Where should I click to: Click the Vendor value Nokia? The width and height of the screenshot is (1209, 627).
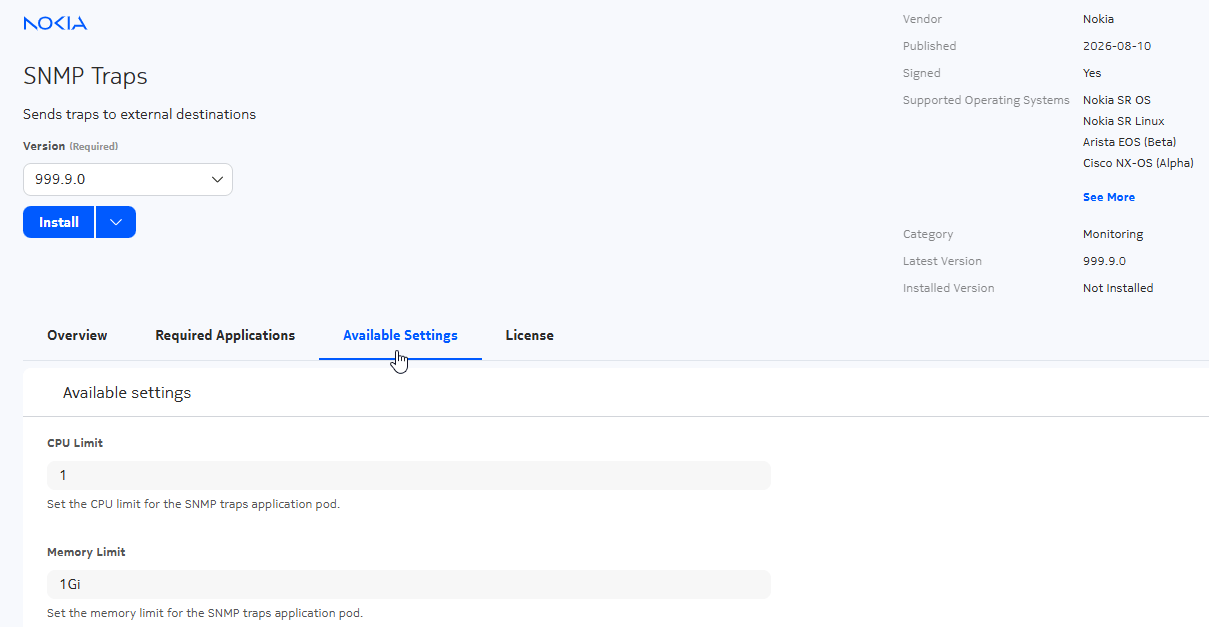[x=1098, y=19]
